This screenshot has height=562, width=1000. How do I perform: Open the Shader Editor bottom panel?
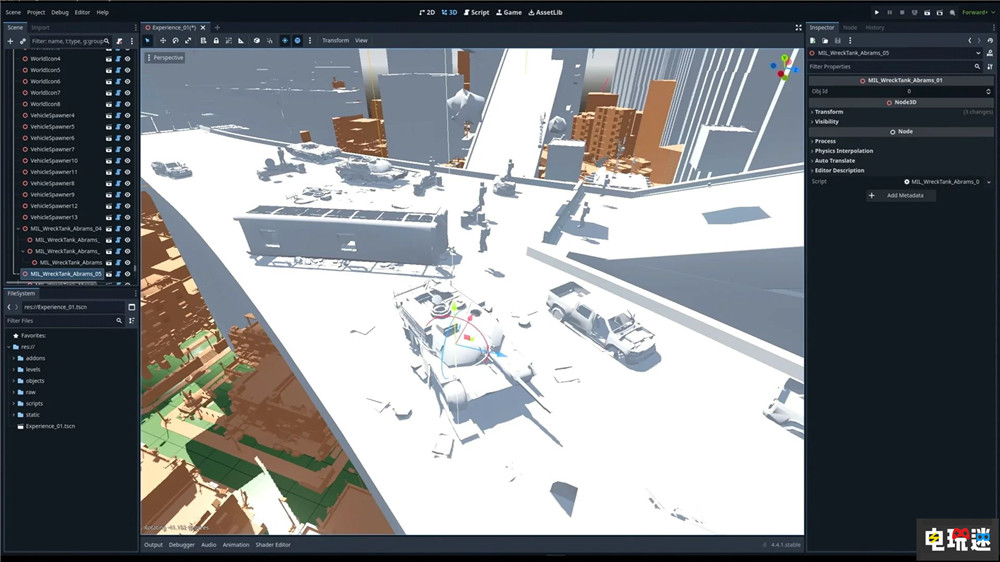coord(273,545)
